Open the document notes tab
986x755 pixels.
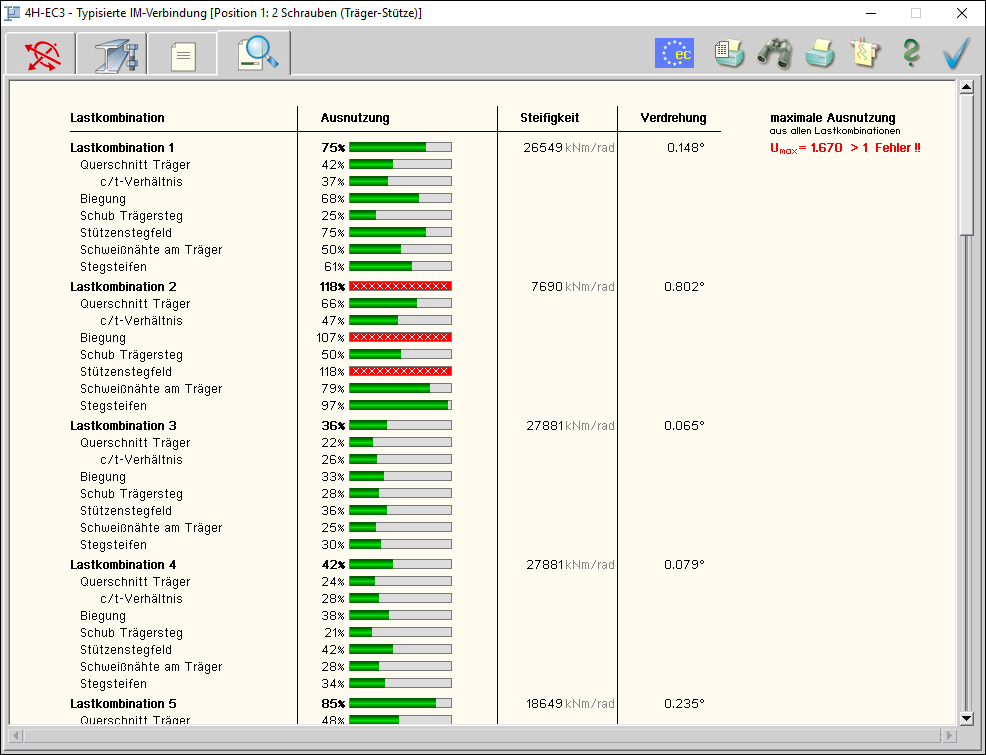[182, 54]
